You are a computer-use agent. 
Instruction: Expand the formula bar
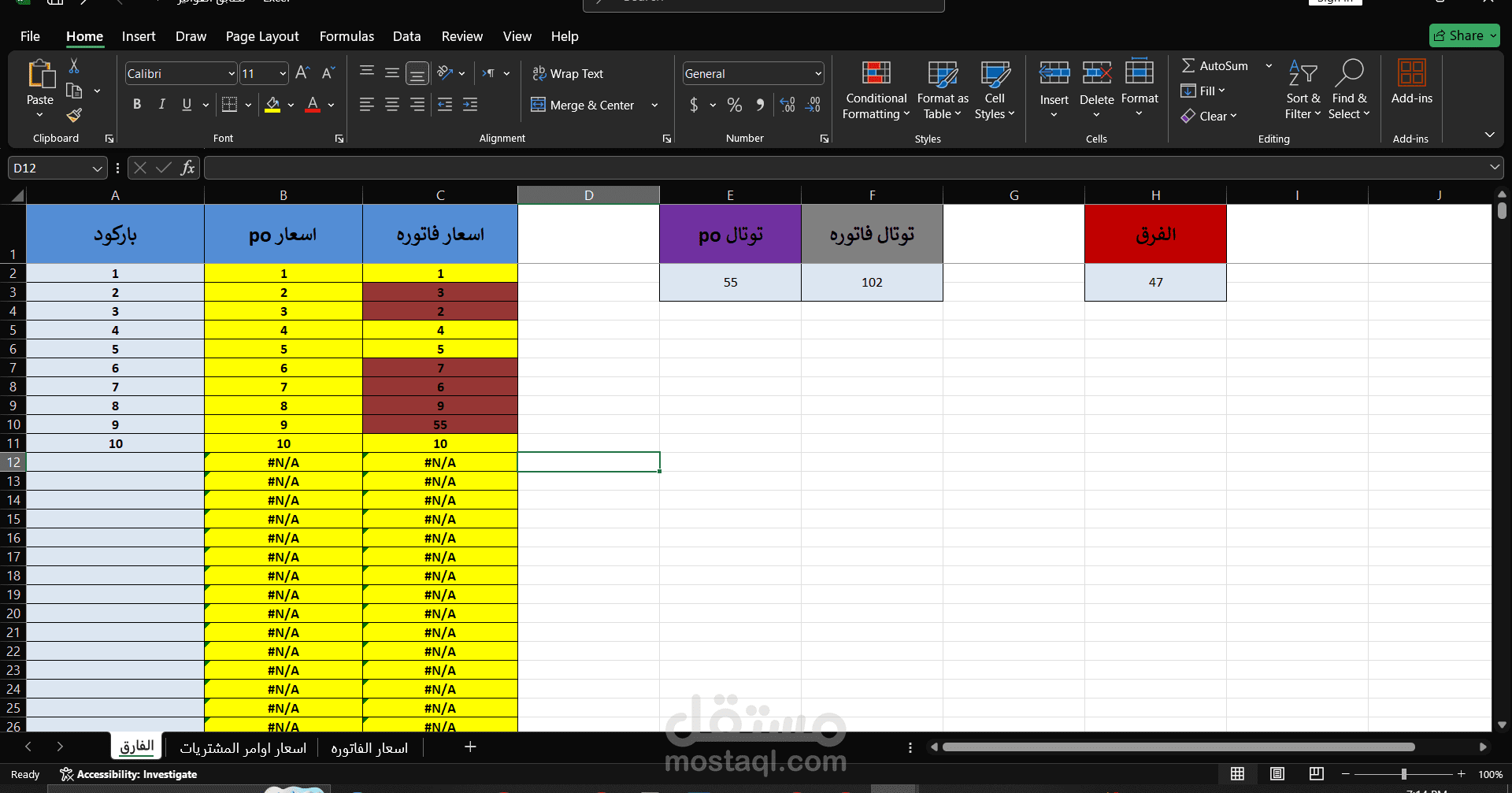pyautogui.click(x=1495, y=167)
